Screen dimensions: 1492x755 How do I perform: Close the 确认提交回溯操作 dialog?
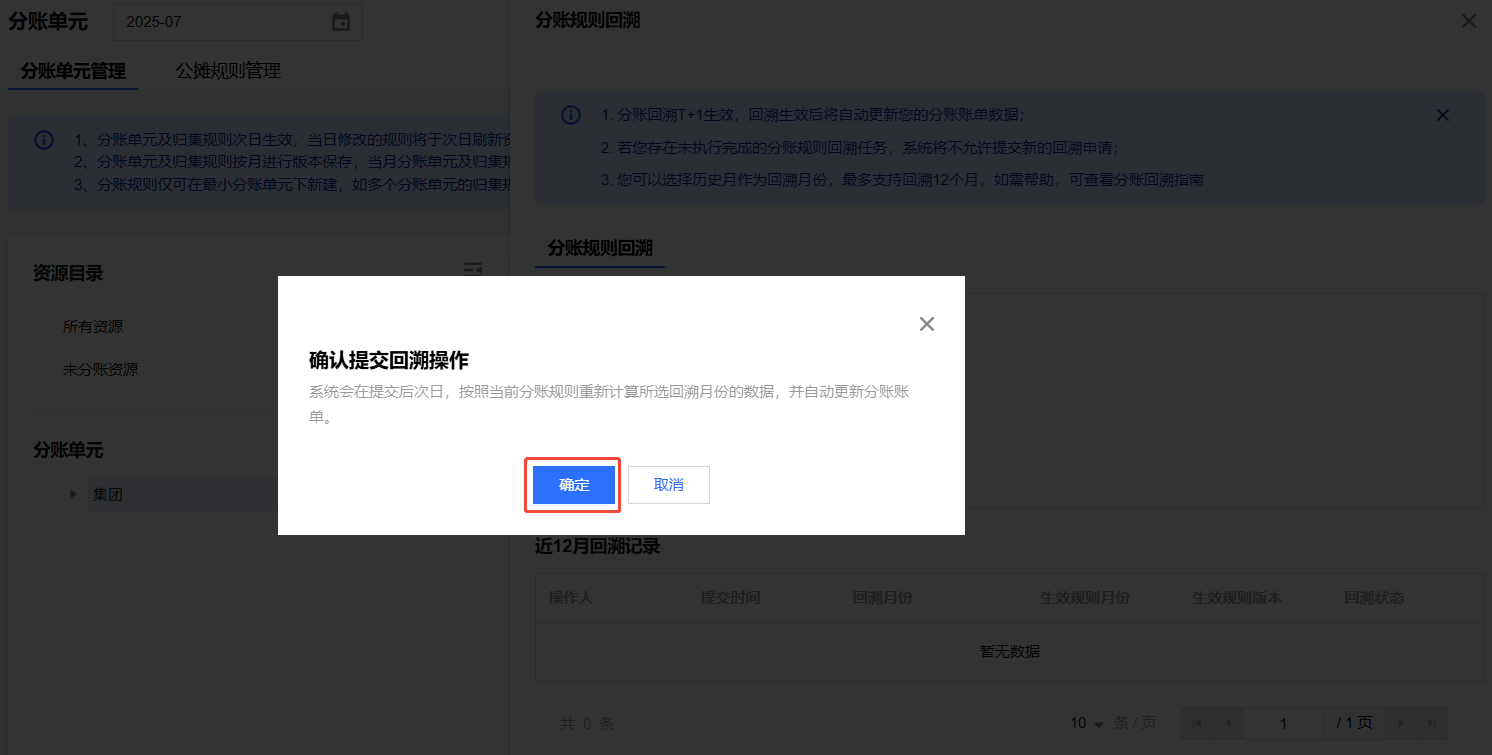pos(927,324)
